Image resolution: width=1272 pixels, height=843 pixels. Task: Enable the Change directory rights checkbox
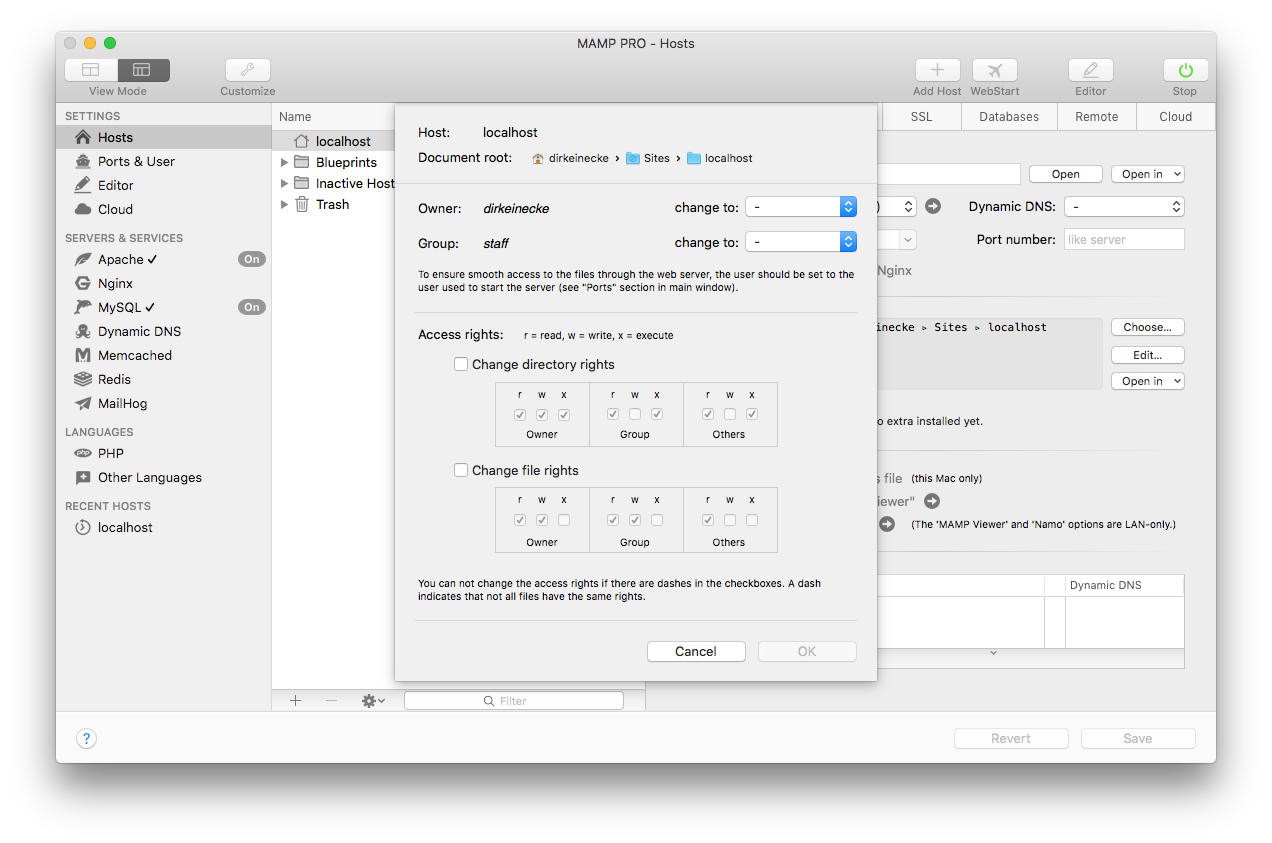point(461,365)
